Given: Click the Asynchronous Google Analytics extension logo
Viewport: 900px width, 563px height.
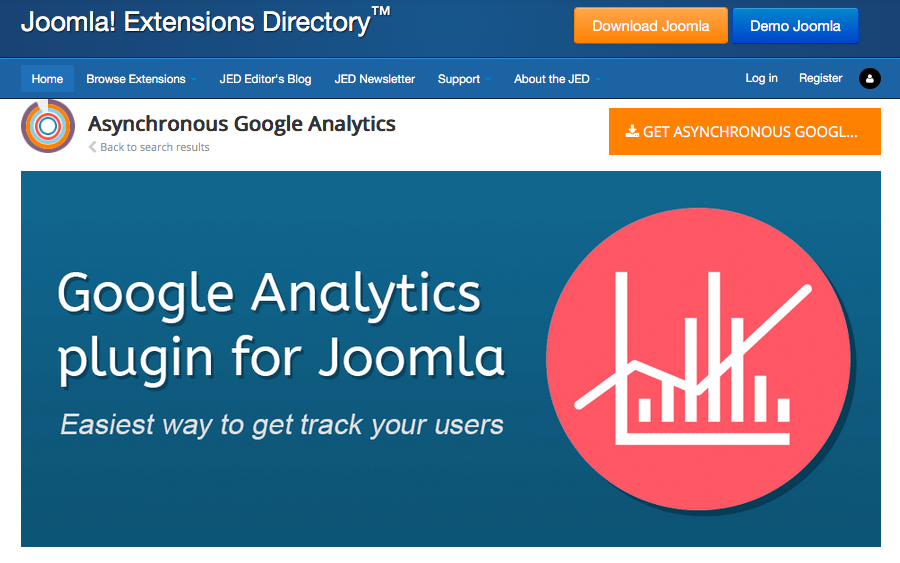Looking at the screenshot, I should coord(48,126).
